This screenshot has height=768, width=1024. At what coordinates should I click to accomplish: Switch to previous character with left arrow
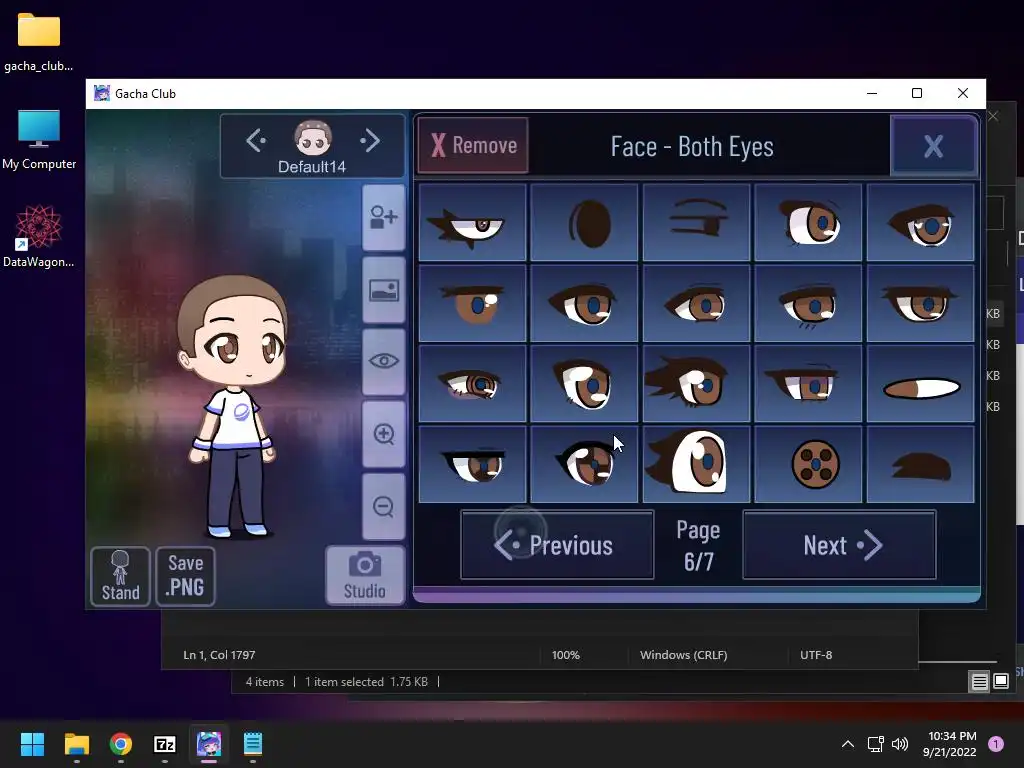[x=255, y=140]
